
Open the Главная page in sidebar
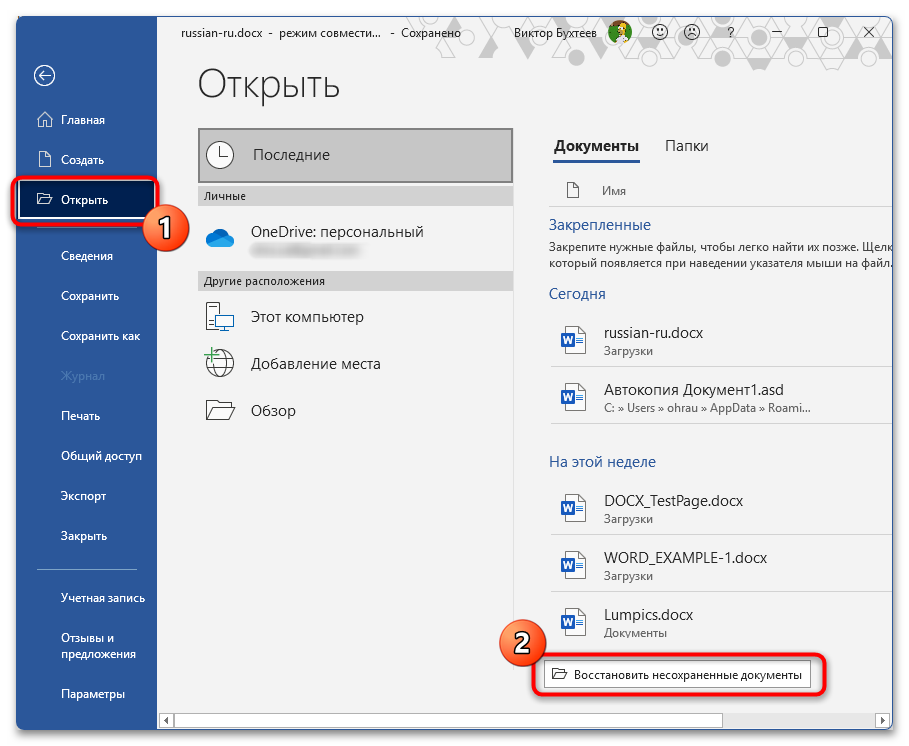point(83,120)
